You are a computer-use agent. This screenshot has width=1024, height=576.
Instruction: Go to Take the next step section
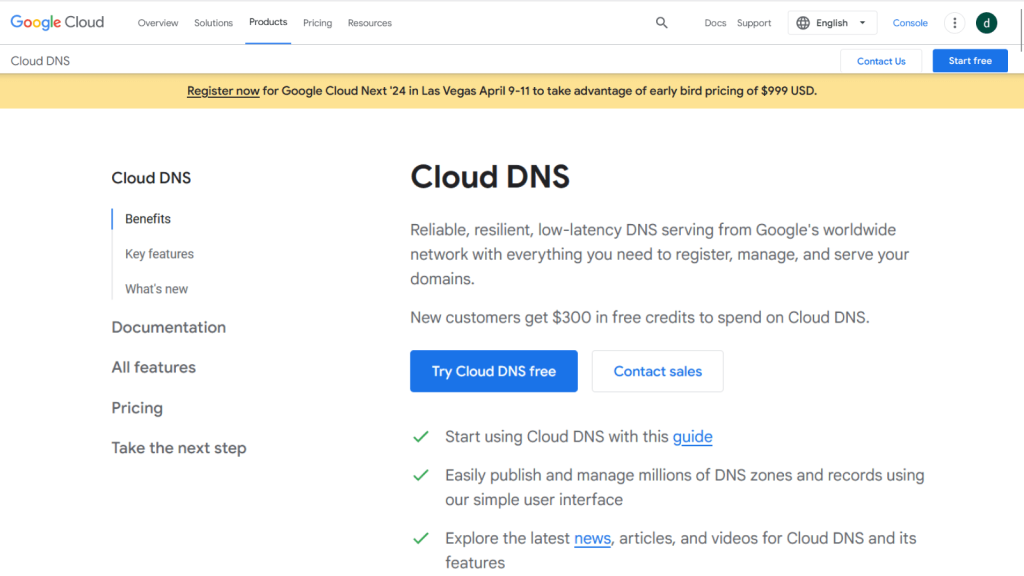pos(179,448)
